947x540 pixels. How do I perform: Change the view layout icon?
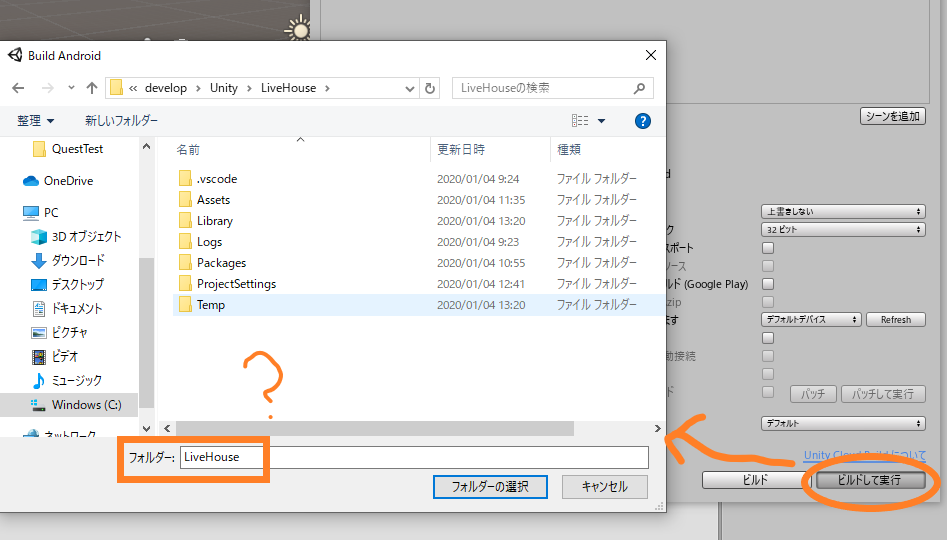[x=580, y=121]
